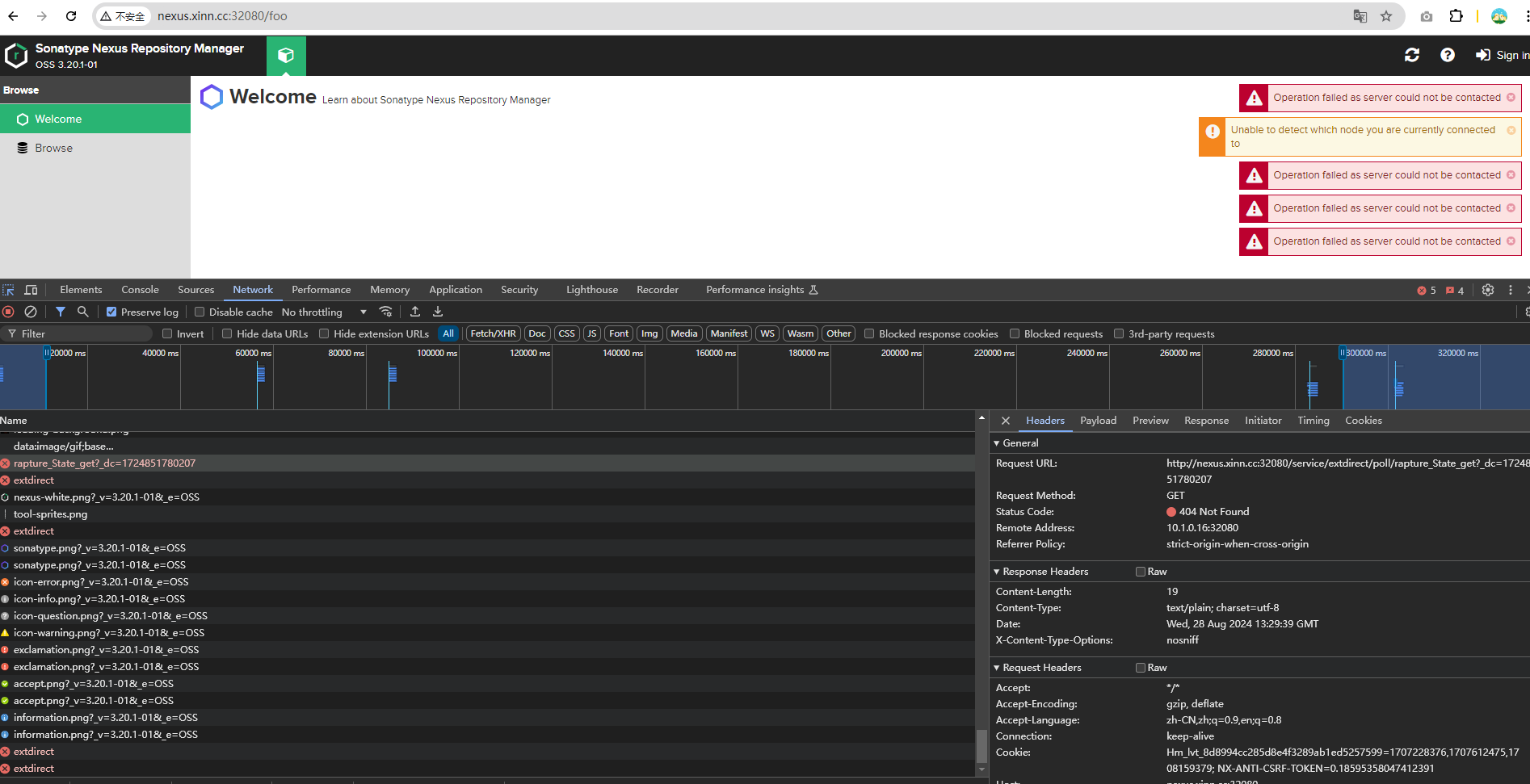1530x784 pixels.
Task: Check Hide extension URLs
Action: 324,334
